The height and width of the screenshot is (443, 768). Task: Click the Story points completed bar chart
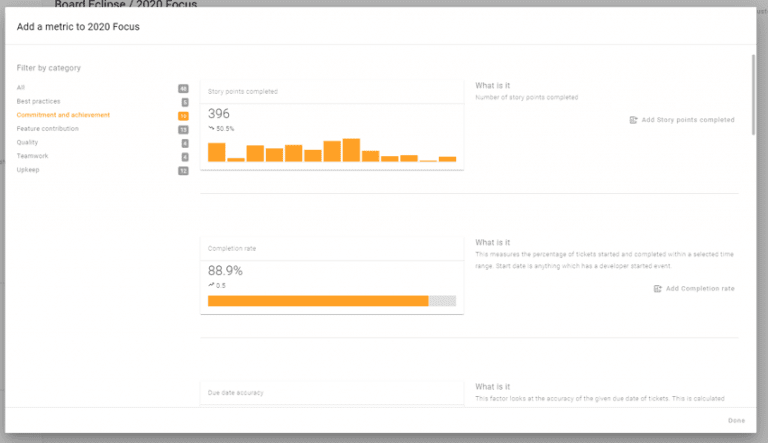coord(332,150)
